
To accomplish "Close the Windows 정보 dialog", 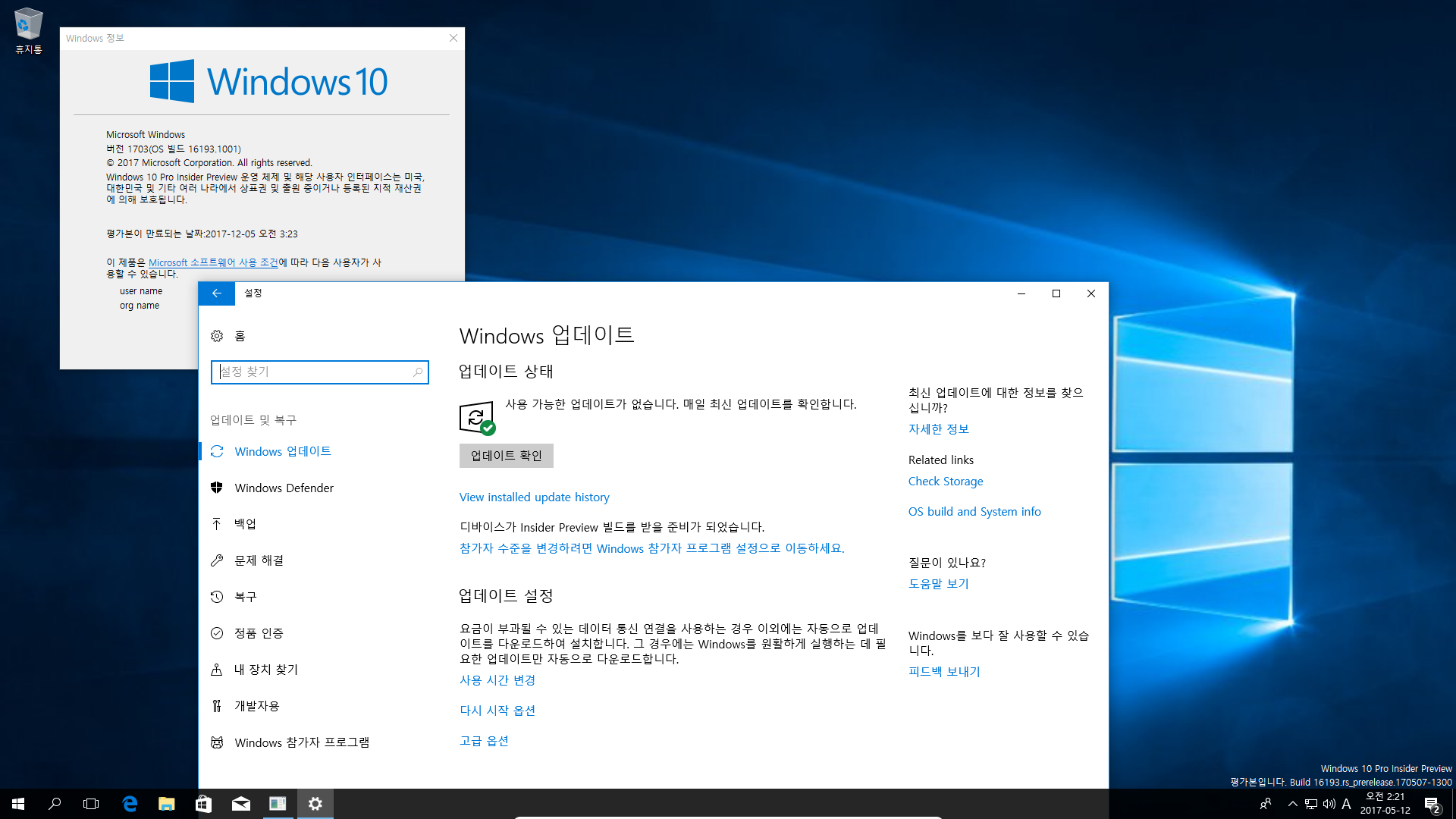I will [453, 38].
